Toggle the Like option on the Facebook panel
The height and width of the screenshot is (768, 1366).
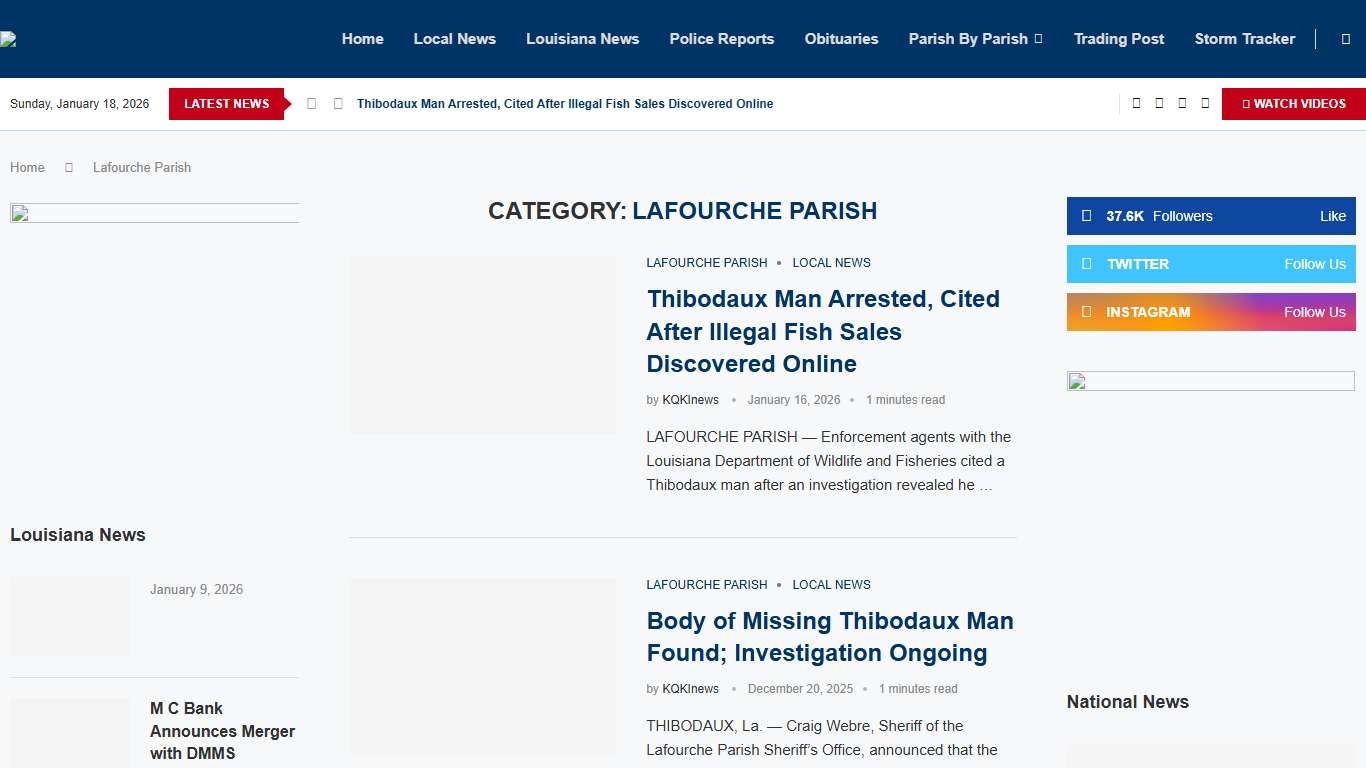(1333, 216)
